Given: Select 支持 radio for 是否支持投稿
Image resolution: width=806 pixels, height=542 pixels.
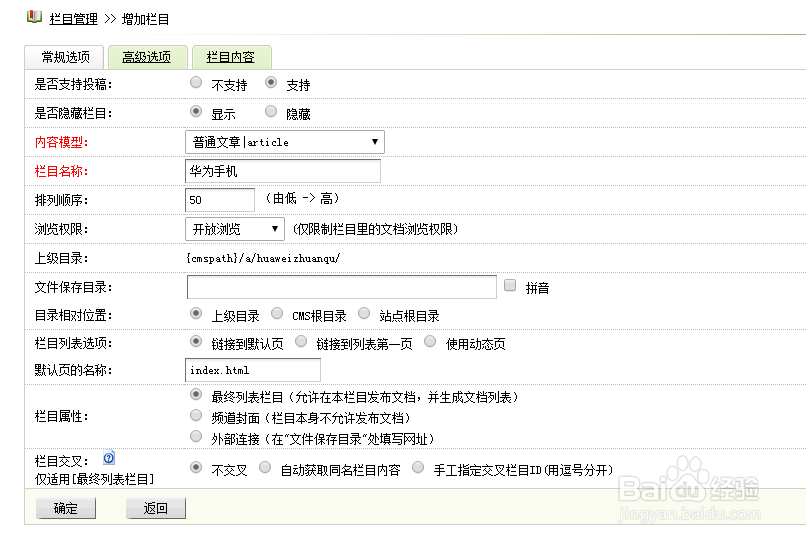Looking at the screenshot, I should pyautogui.click(x=271, y=82).
